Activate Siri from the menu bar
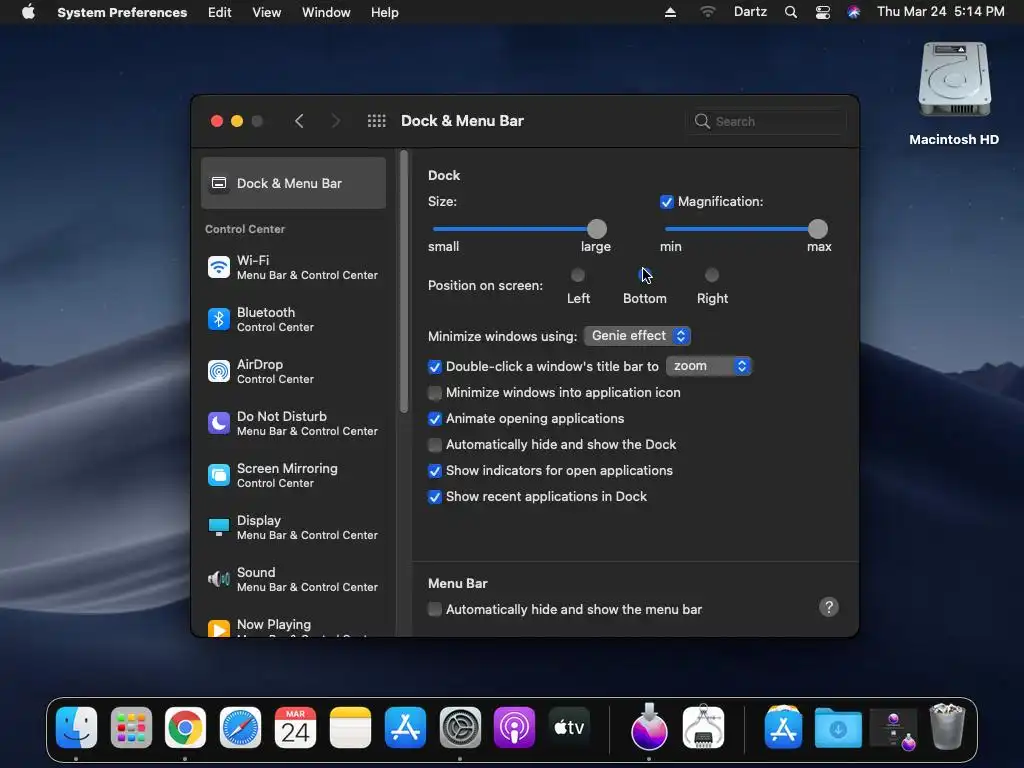Image resolution: width=1024 pixels, height=768 pixels. (854, 12)
